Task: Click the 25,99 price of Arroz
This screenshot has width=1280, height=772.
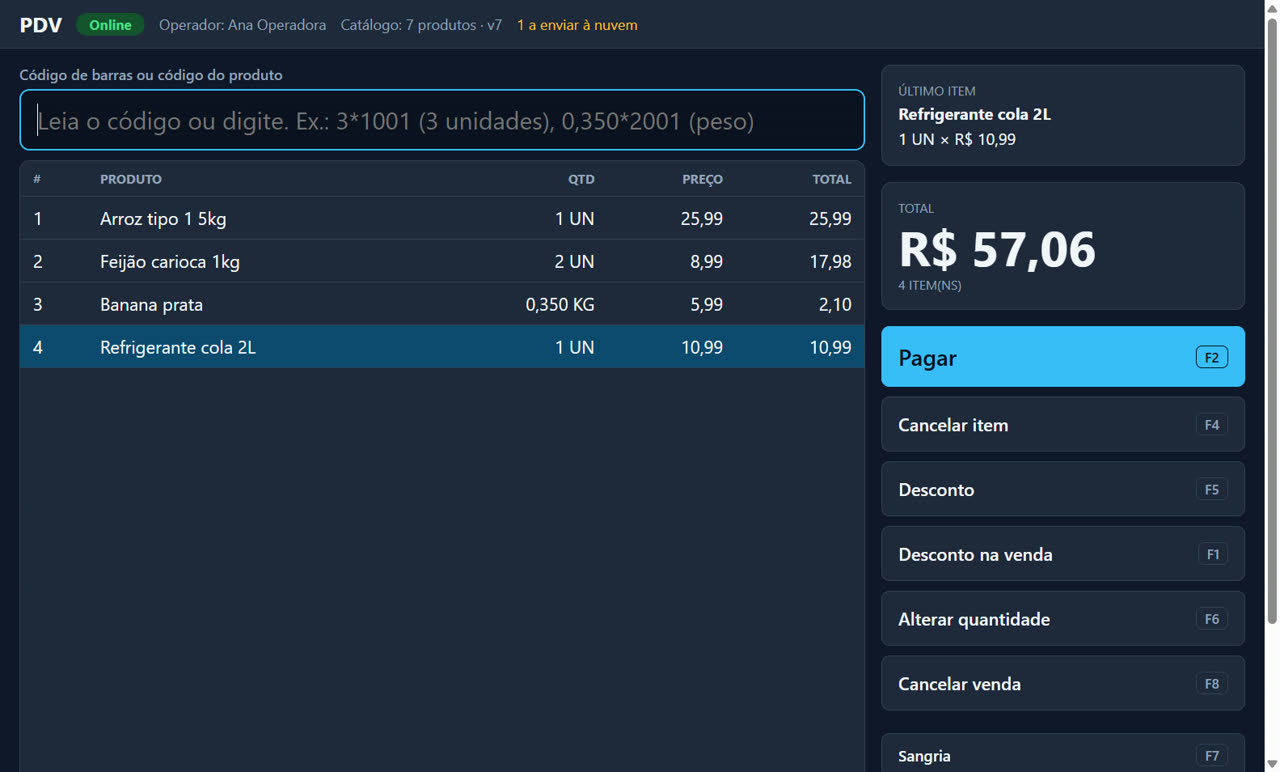Action: [702, 219]
